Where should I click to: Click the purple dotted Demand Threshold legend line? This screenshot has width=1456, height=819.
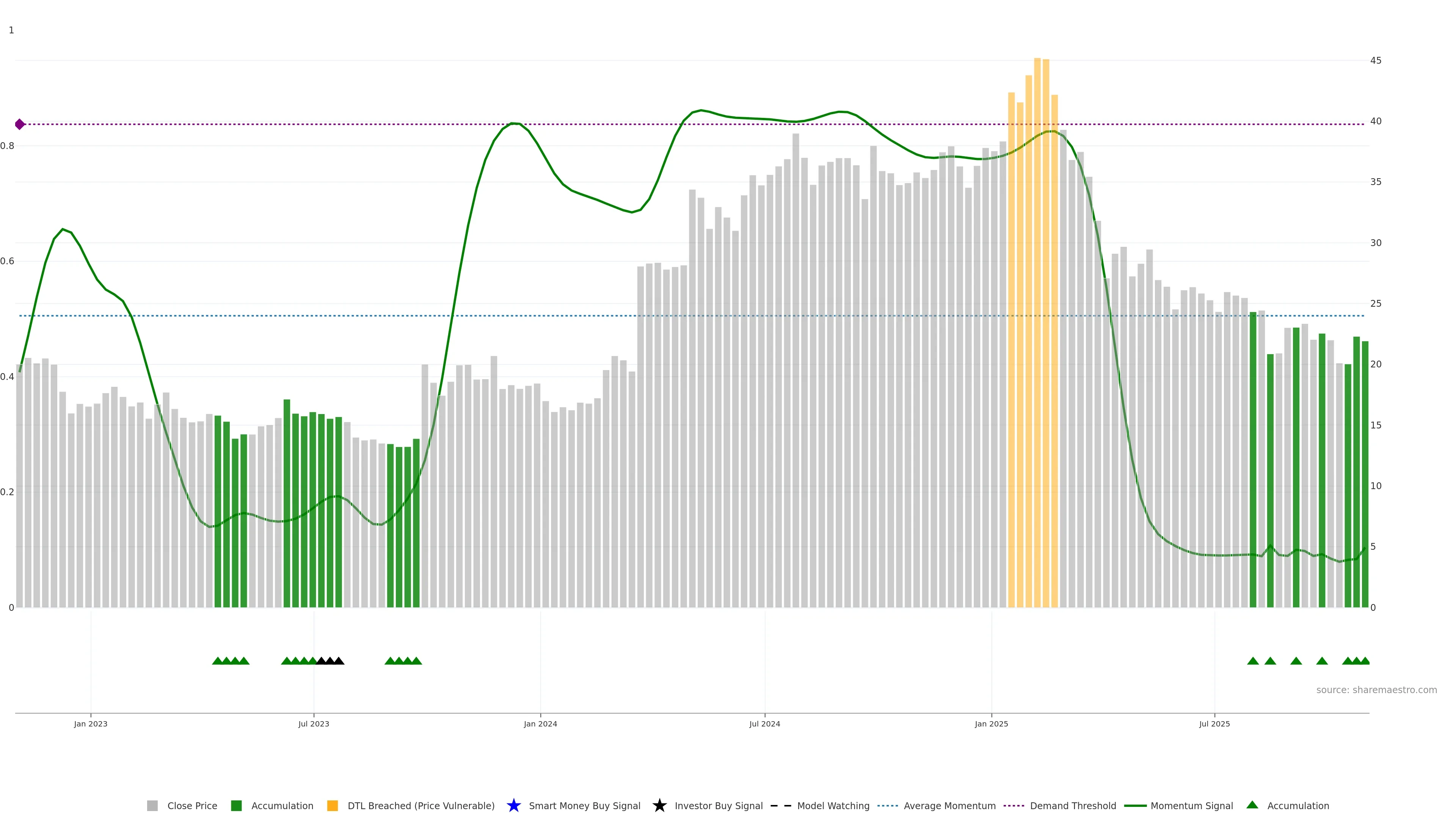click(x=1014, y=805)
